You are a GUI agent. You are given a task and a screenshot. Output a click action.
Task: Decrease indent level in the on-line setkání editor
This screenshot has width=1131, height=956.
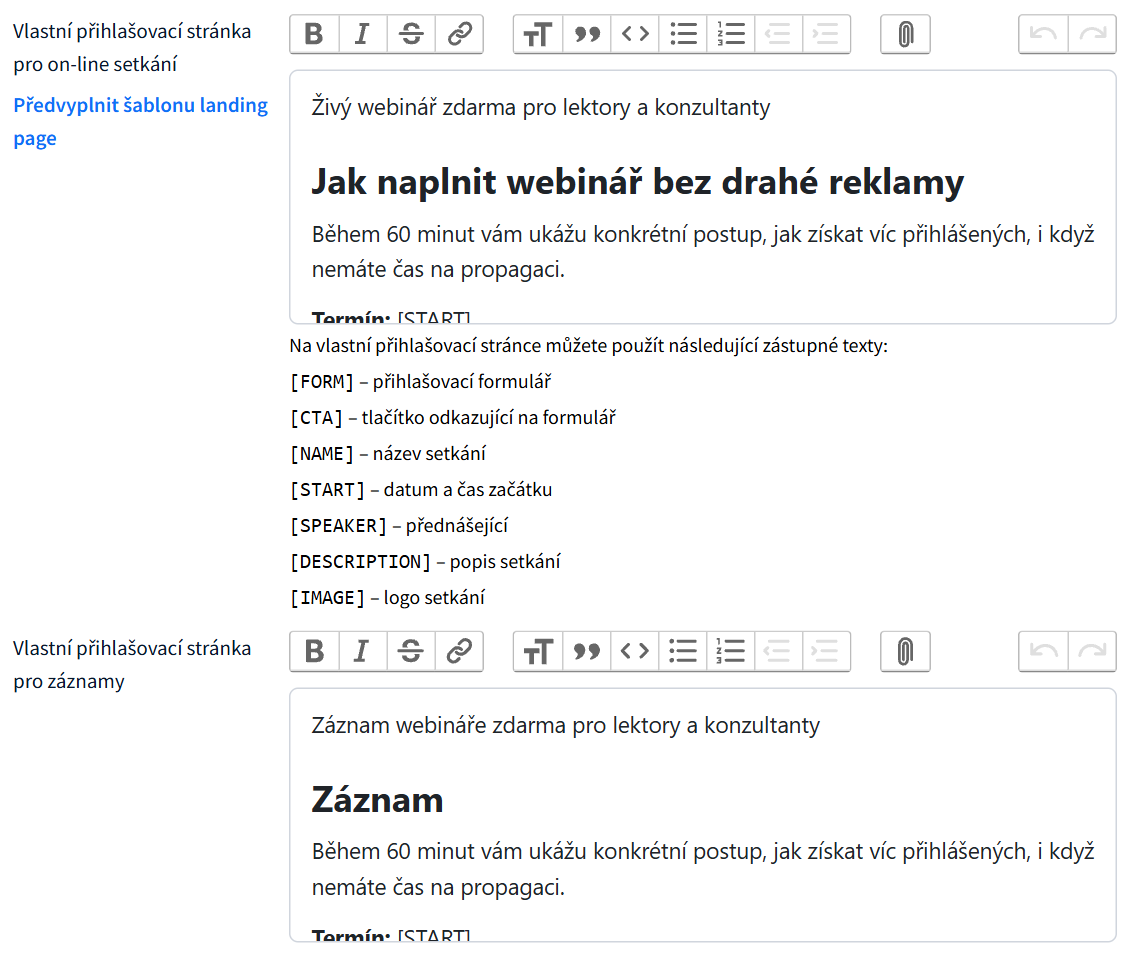point(778,34)
